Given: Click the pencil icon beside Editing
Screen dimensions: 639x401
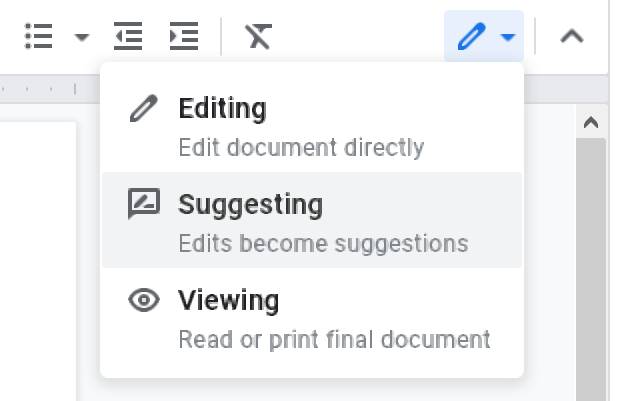Looking at the screenshot, I should (x=145, y=109).
